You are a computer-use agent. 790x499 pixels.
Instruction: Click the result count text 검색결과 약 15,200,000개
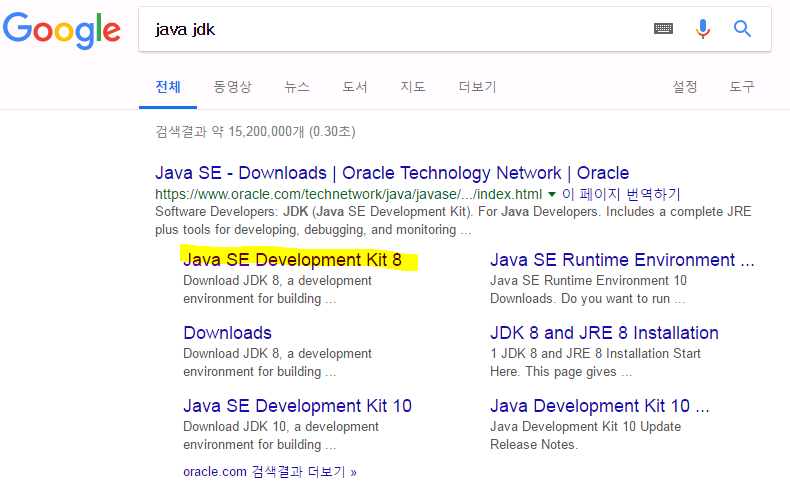[255, 132]
